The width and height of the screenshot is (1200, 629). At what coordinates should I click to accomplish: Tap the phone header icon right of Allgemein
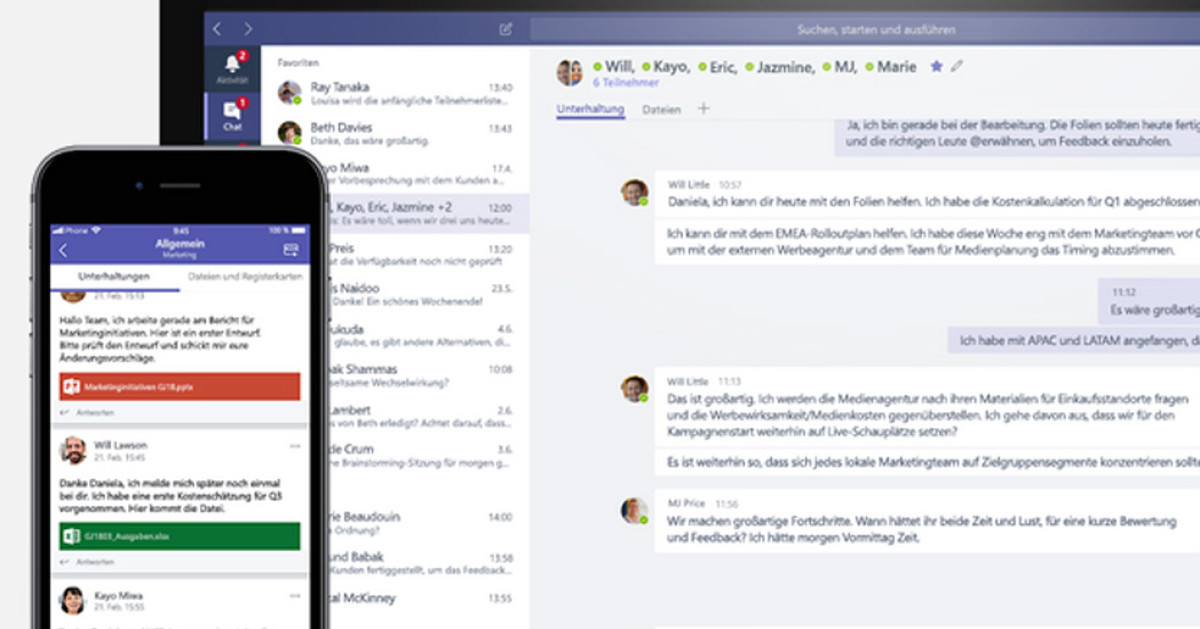pyautogui.click(x=291, y=250)
